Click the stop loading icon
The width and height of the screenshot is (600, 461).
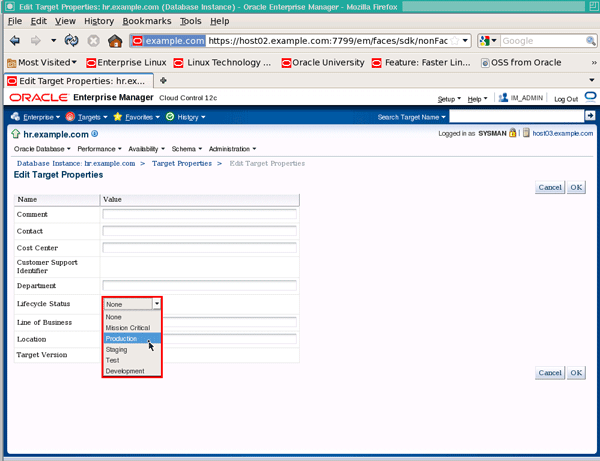pos(93,41)
